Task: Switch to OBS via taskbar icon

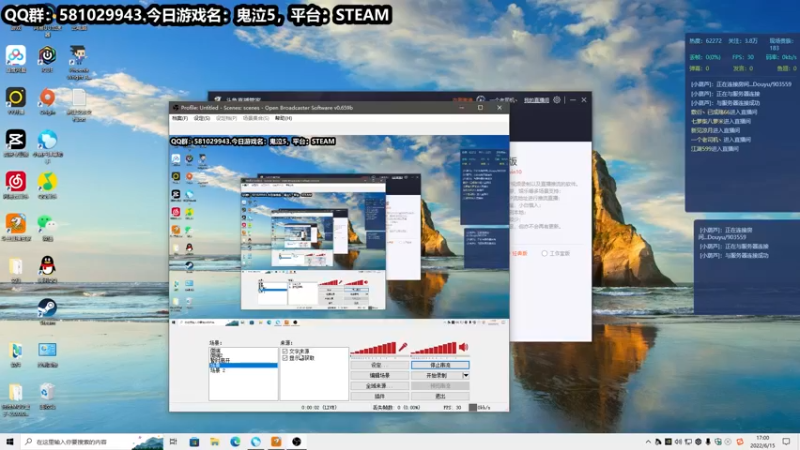Action: tap(296, 441)
